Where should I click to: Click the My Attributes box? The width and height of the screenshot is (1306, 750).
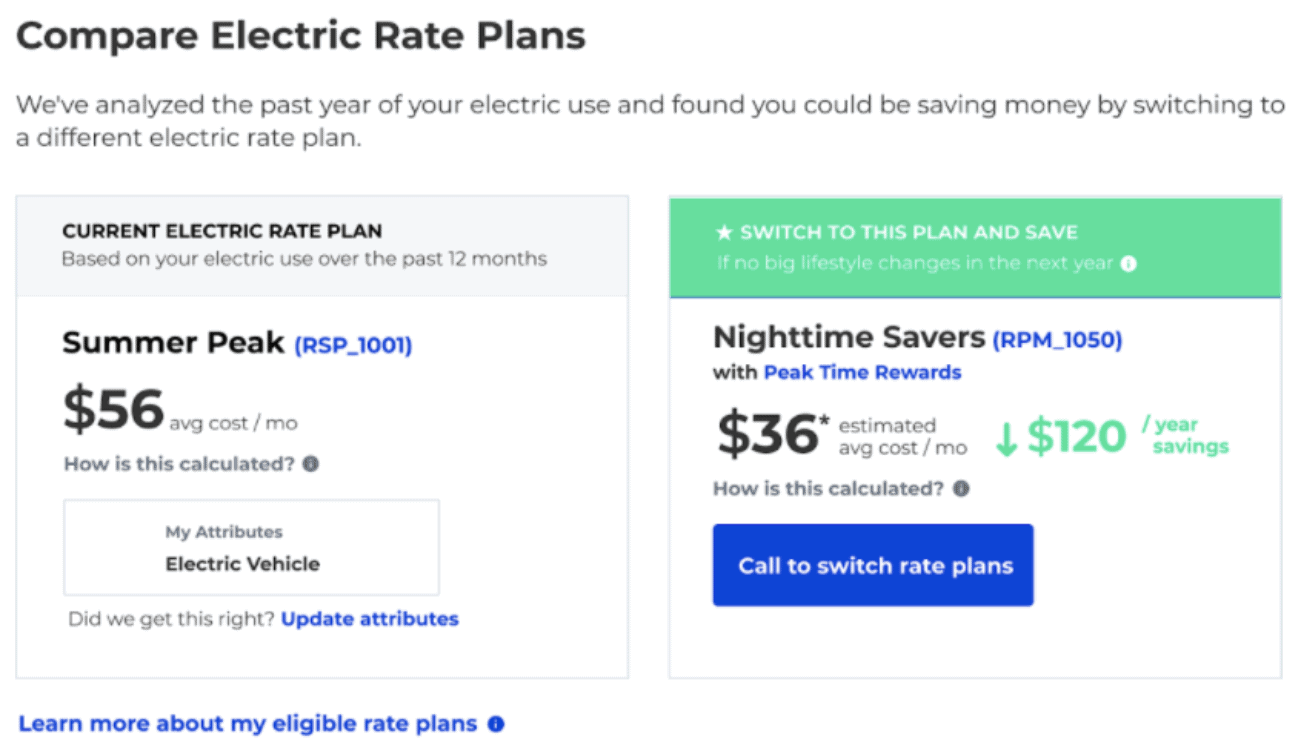[251, 546]
